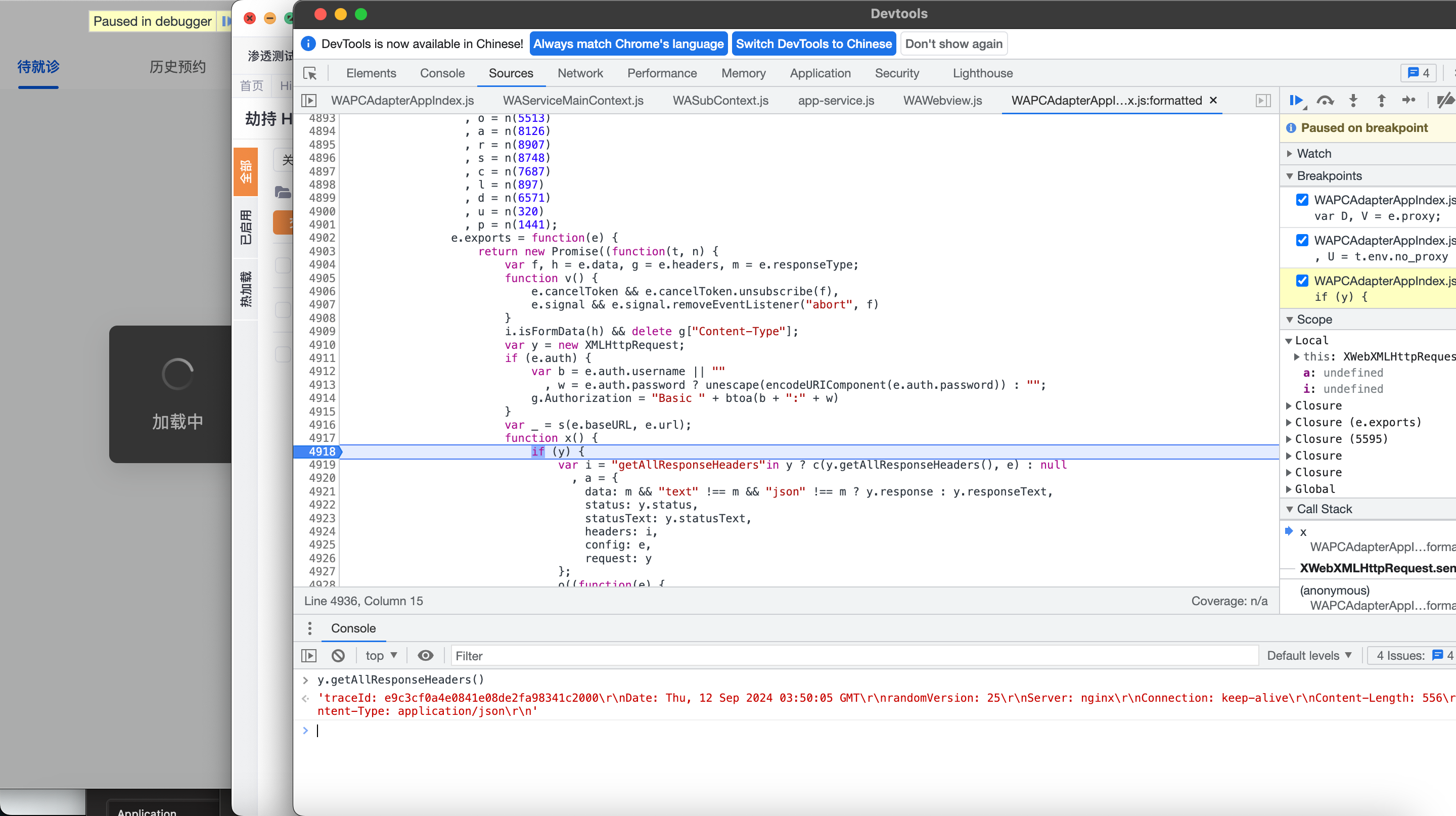This screenshot has width=1456, height=816.
Task: Click Always match Chrome's language
Action: click(628, 43)
